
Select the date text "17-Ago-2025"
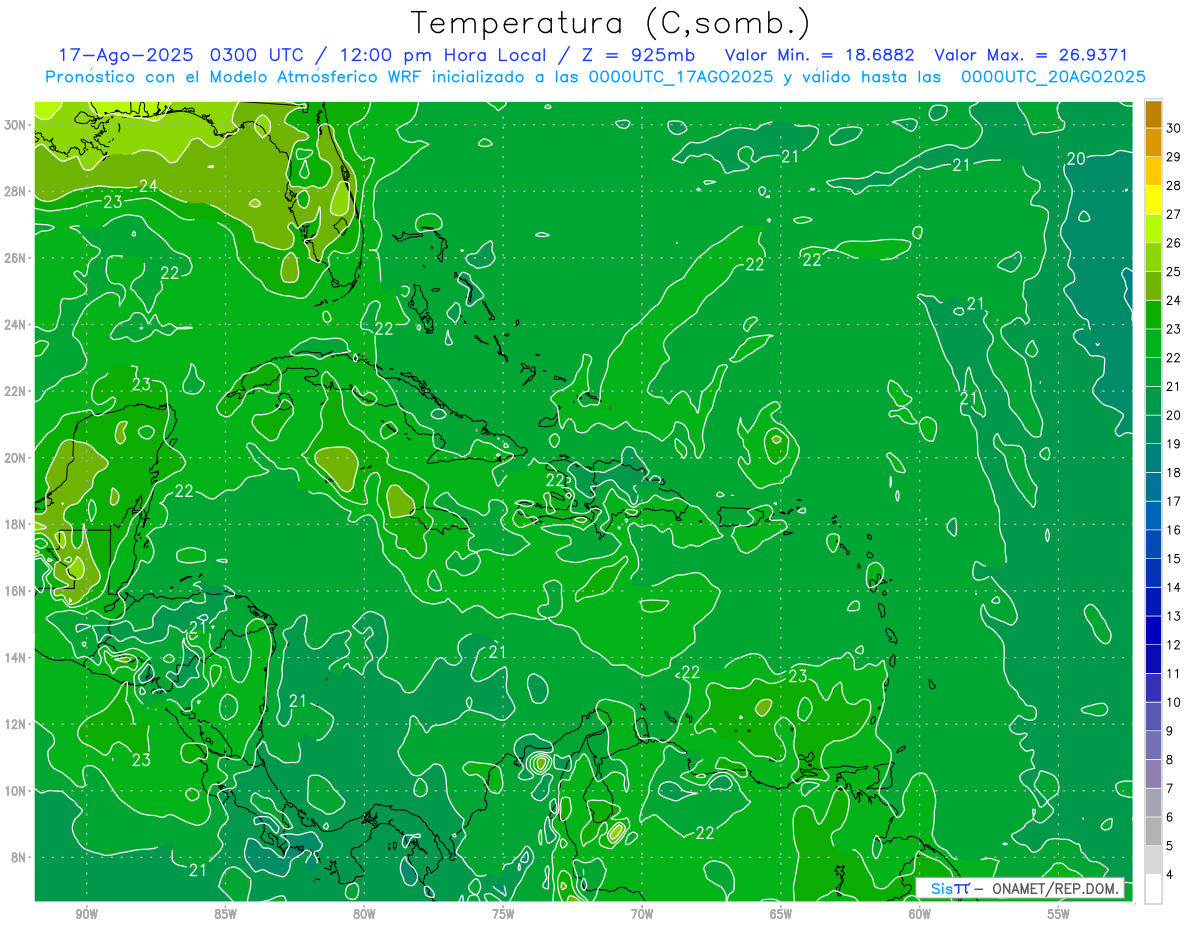126,55
